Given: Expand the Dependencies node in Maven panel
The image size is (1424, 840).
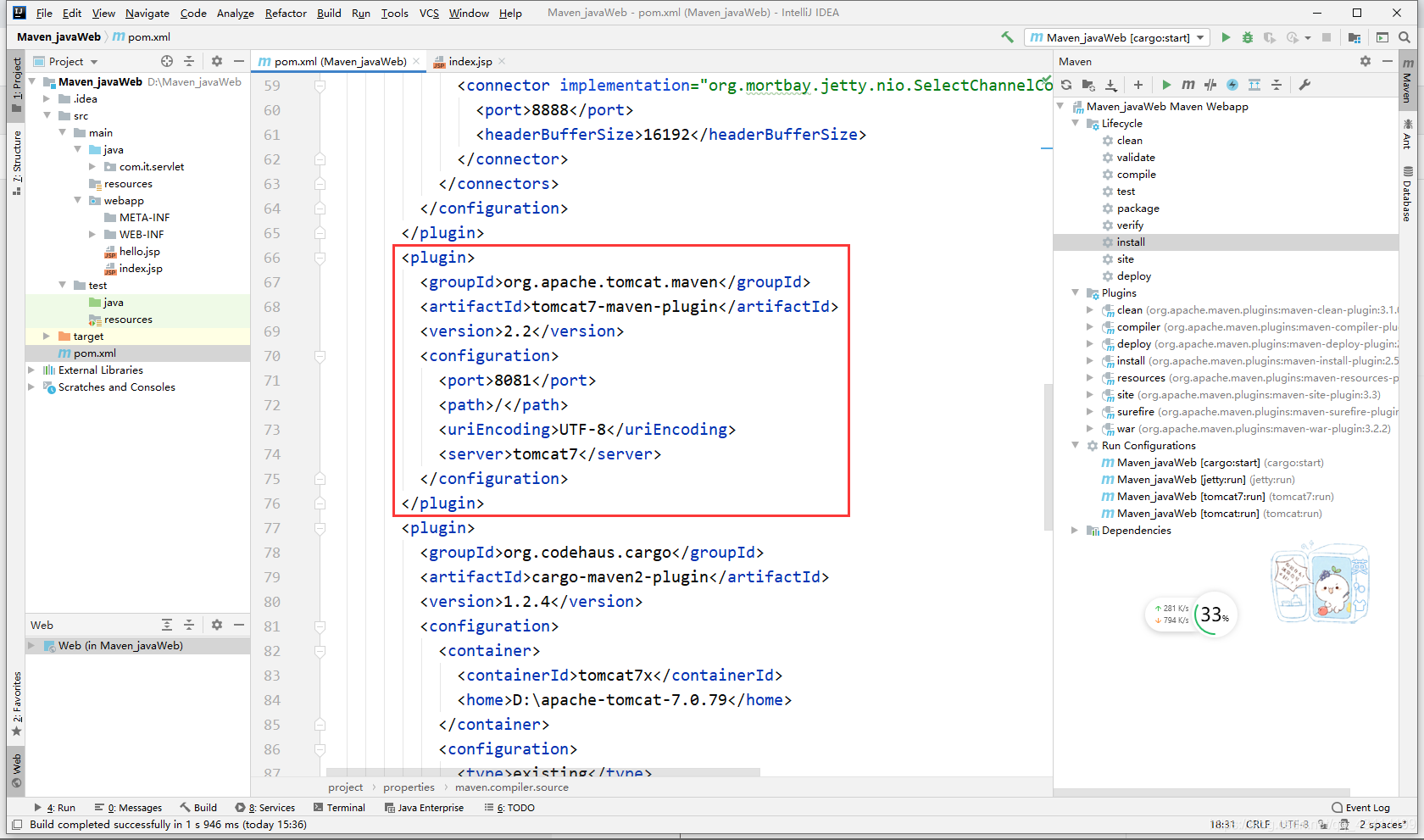Looking at the screenshot, I should pos(1076,531).
